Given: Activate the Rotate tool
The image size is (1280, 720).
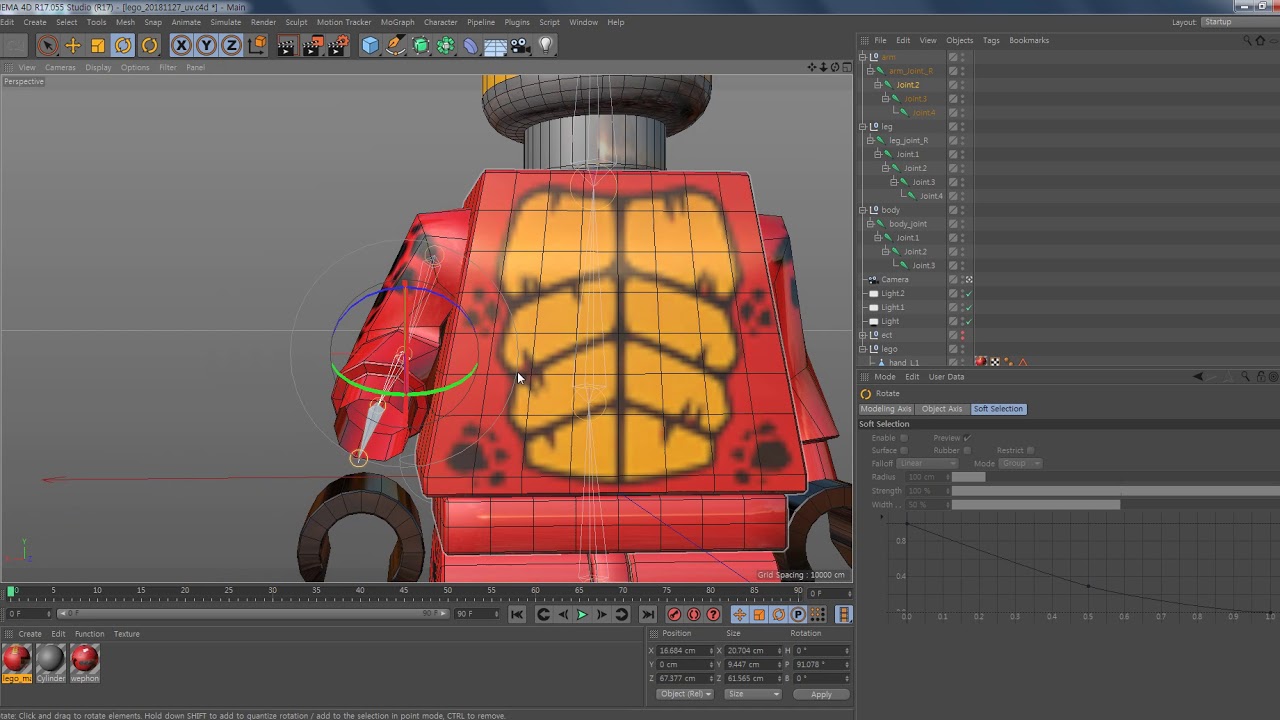Looking at the screenshot, I should [x=123, y=45].
